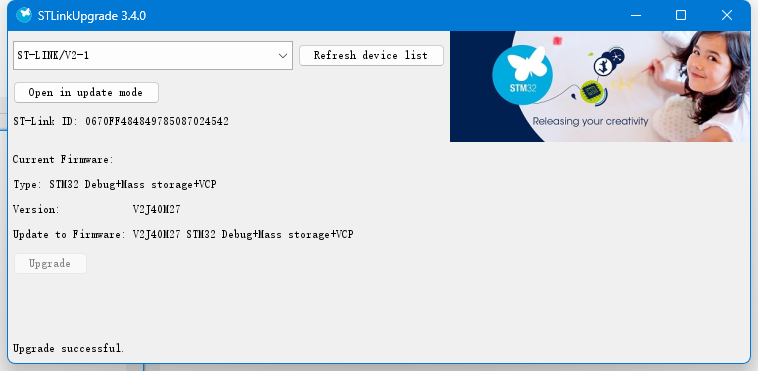Click the greyed-out Upgrade button

[50, 264]
